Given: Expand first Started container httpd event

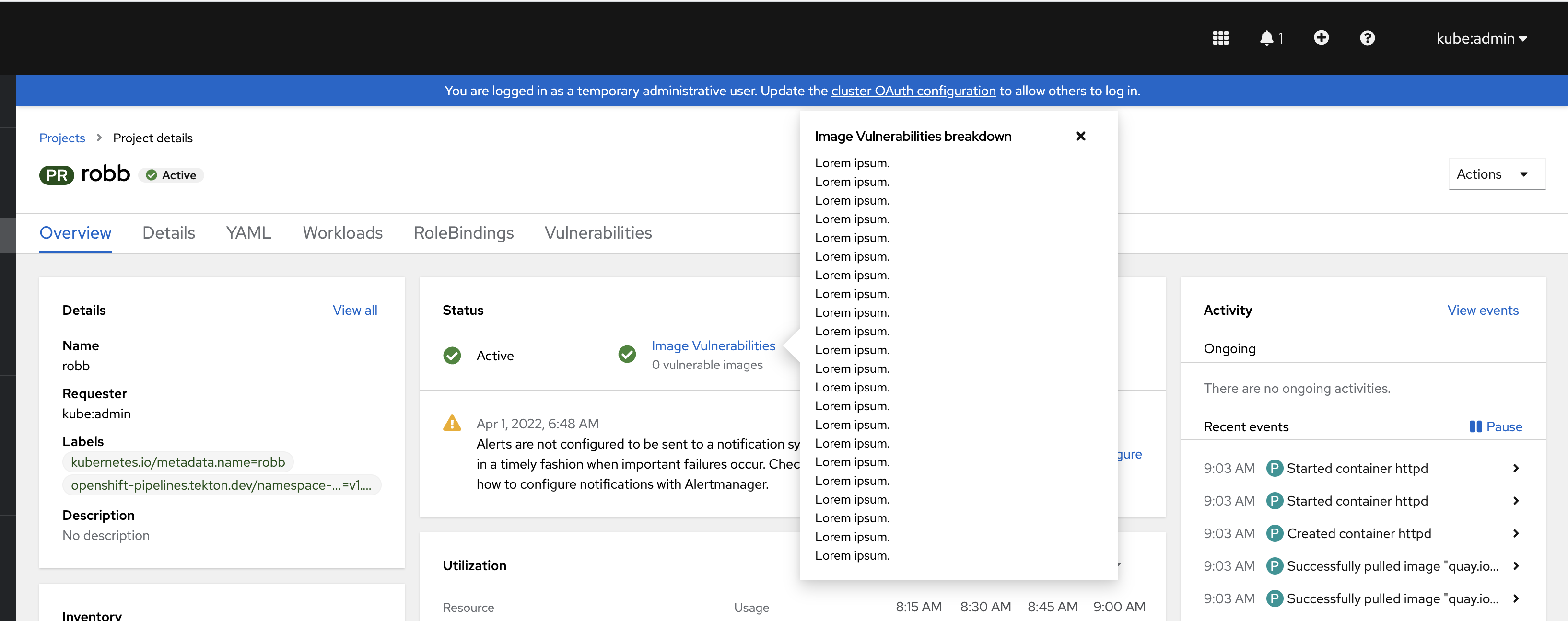Looking at the screenshot, I should point(1516,468).
